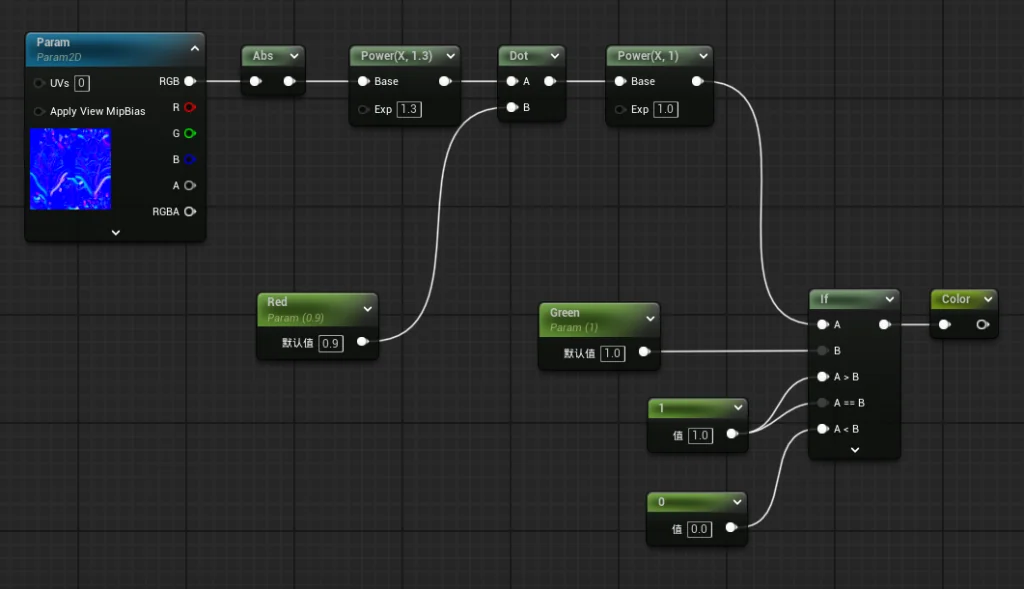Viewport: 1024px width, 589px height.
Task: Click Green default value field 1.0
Action: click(613, 353)
